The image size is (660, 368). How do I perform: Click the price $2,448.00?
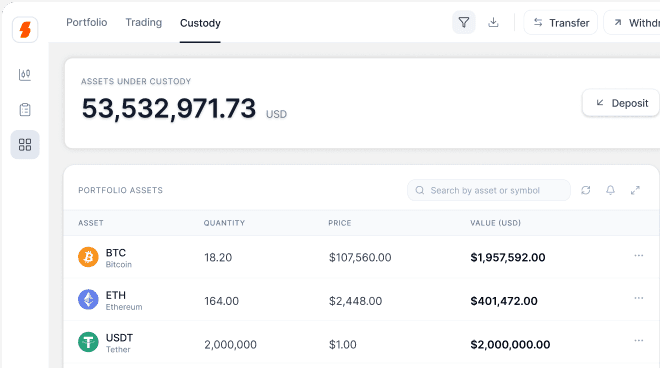pos(355,301)
